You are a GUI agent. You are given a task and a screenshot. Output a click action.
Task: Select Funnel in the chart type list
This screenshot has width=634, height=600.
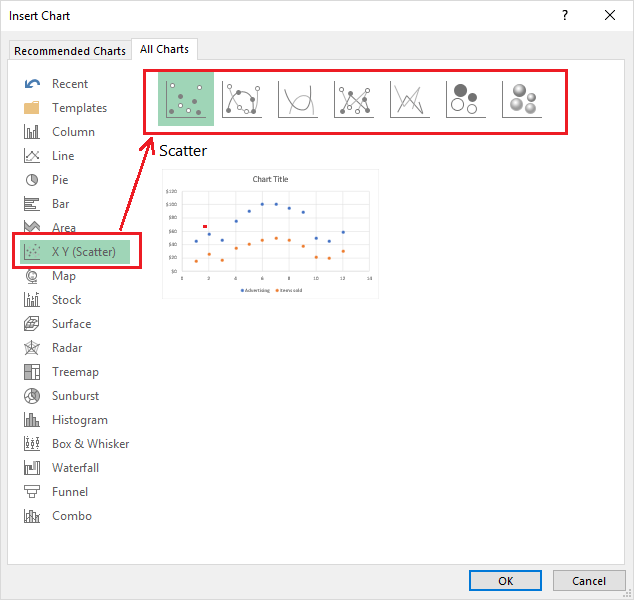[x=70, y=492]
